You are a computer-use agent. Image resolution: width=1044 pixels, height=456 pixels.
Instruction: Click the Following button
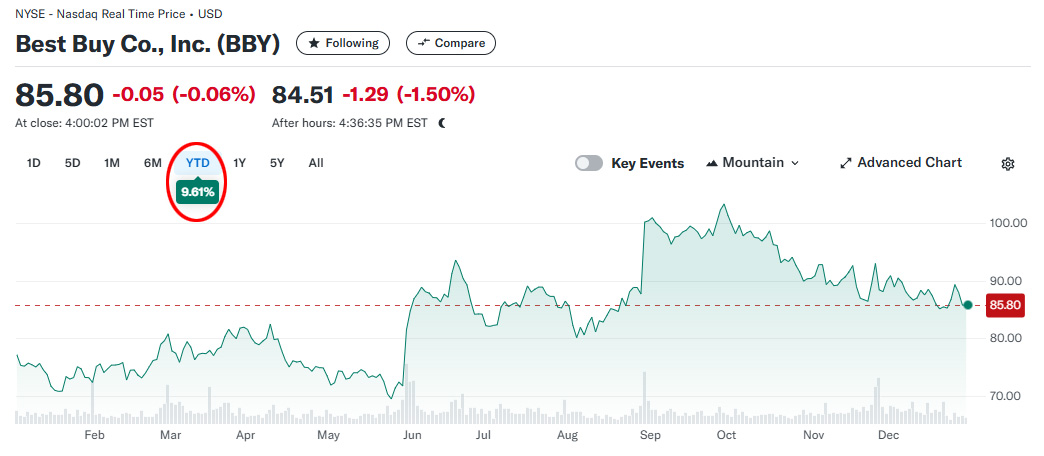point(342,43)
